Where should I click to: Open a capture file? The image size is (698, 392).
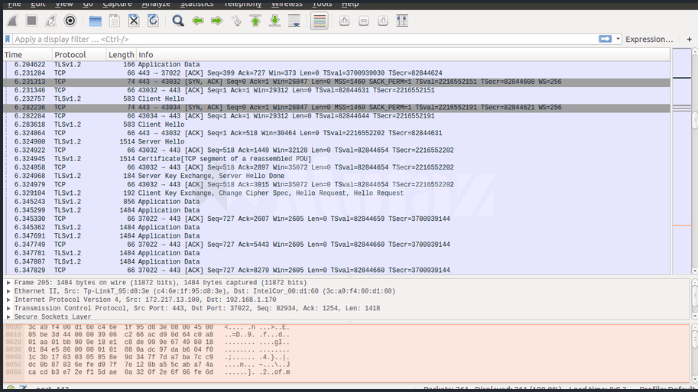click(95, 21)
